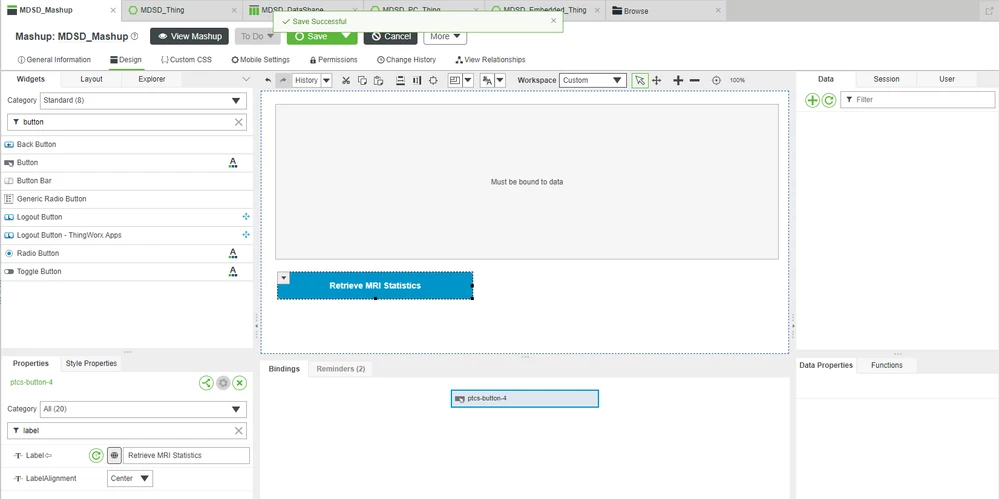Open View Relationships section
The width and height of the screenshot is (999, 499).
tap(491, 60)
